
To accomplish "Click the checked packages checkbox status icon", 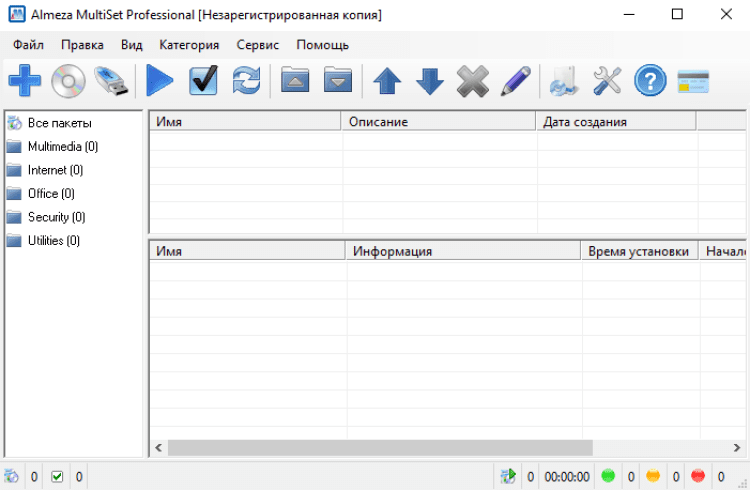I will point(57,477).
